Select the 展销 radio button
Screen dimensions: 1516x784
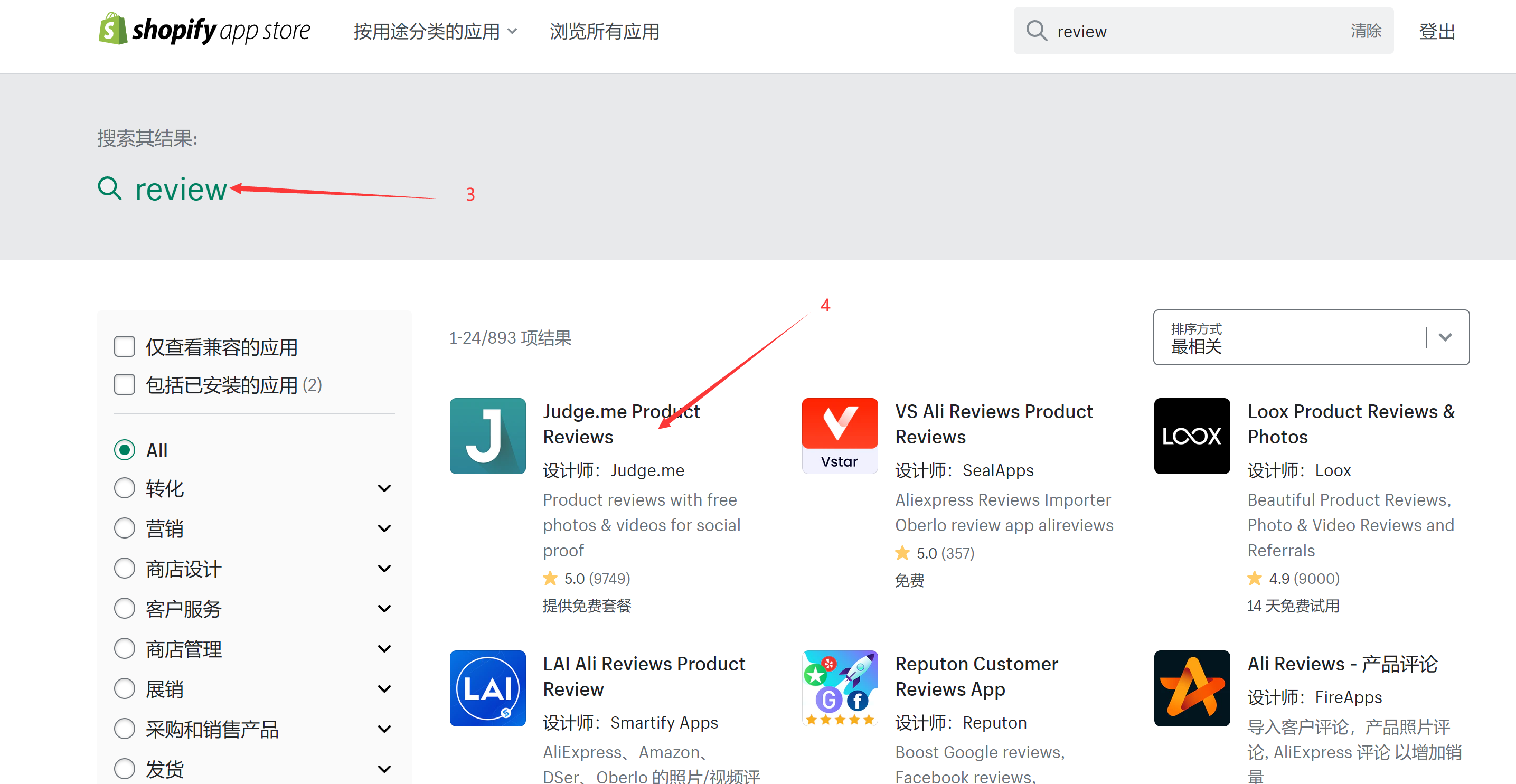pyautogui.click(x=124, y=688)
